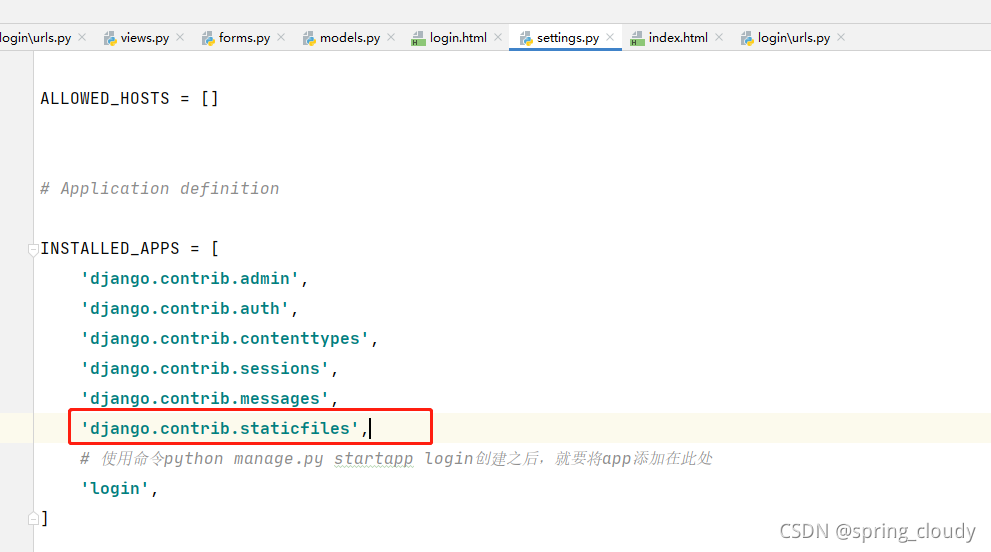Switch to the index.html tab
991x552 pixels.
tap(678, 38)
